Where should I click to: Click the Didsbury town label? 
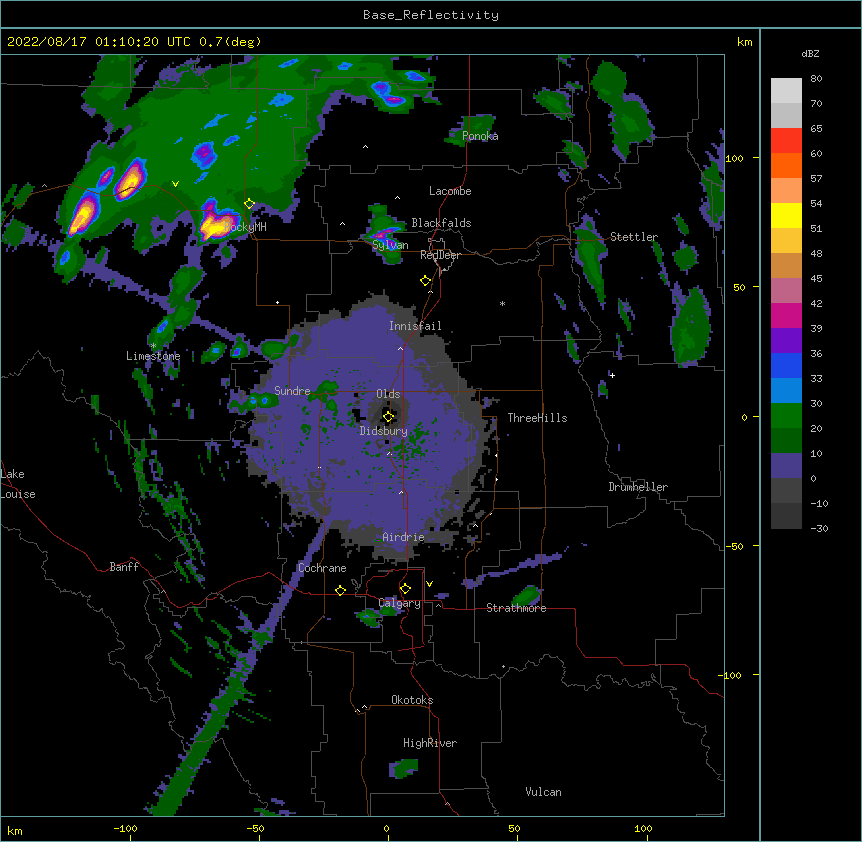pyautogui.click(x=384, y=431)
